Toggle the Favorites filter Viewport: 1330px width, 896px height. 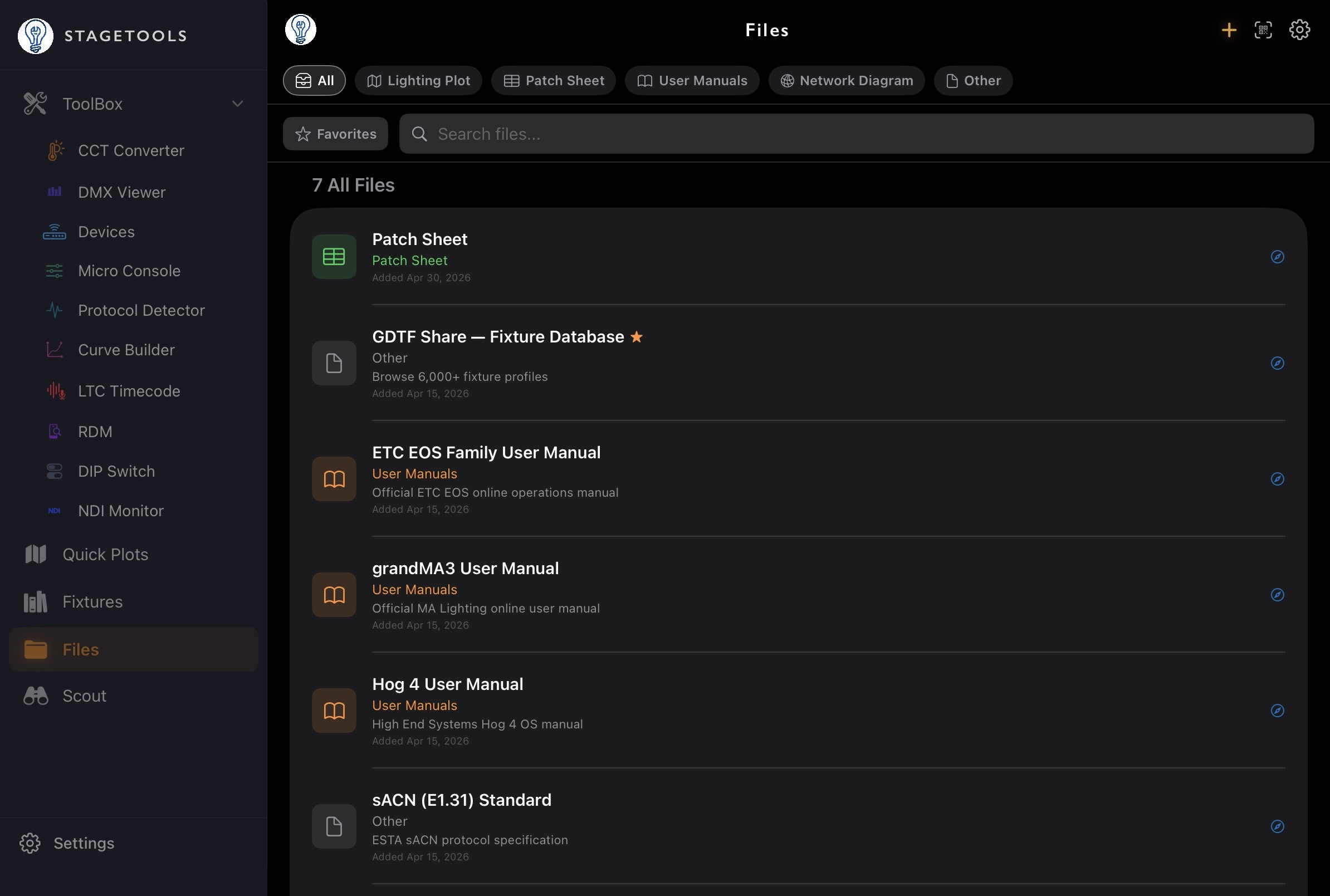335,134
